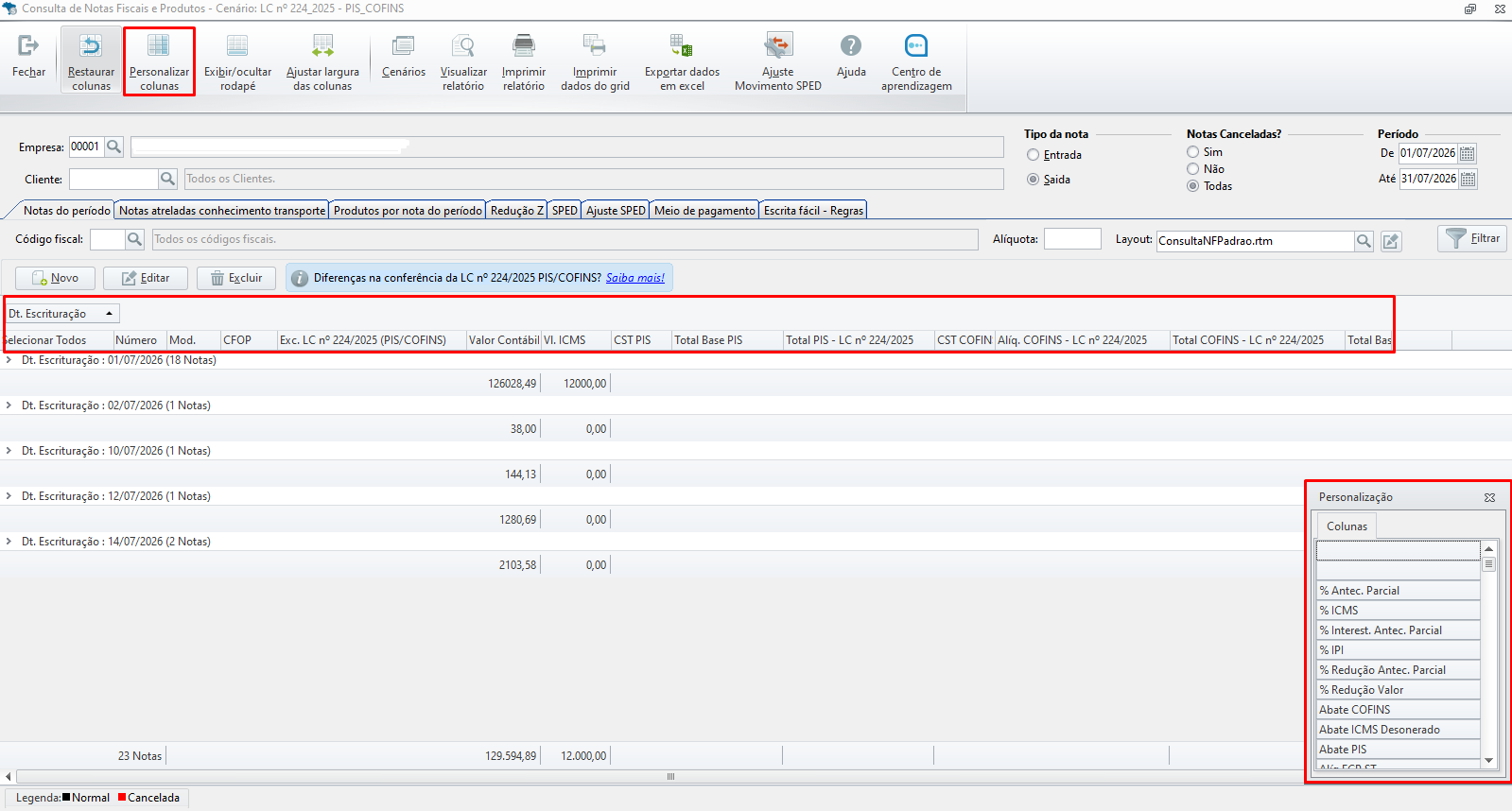
Task: Expand group Dt. Escrituração 14/07/2026
Action: click(x=9, y=542)
